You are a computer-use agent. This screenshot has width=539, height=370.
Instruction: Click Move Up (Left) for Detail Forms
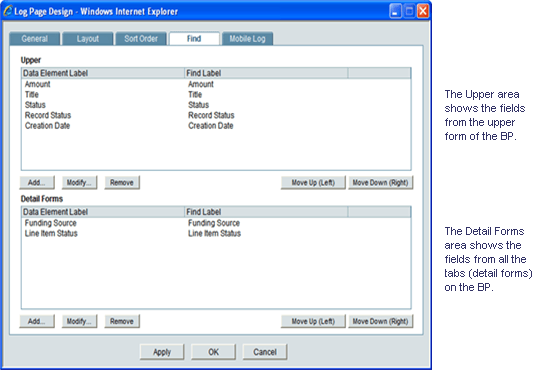tap(313, 321)
